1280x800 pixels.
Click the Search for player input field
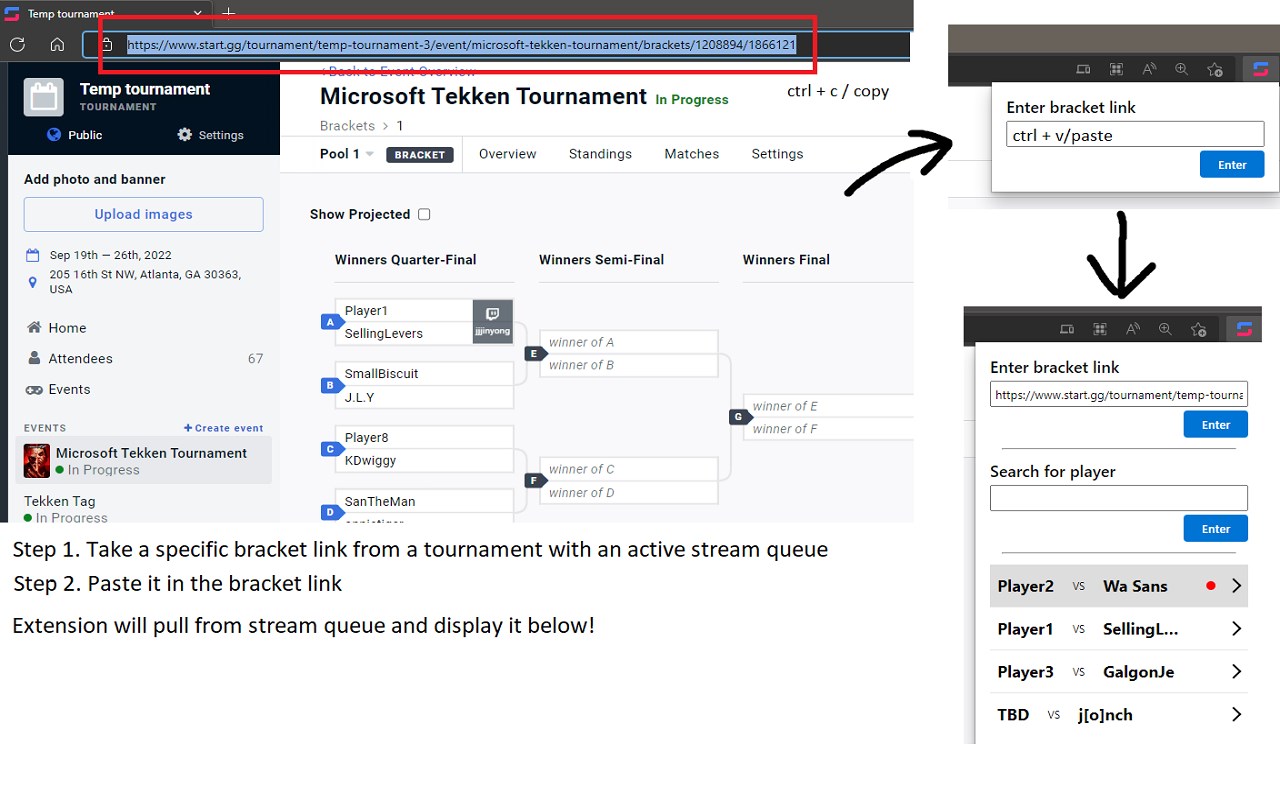pyautogui.click(x=1119, y=498)
